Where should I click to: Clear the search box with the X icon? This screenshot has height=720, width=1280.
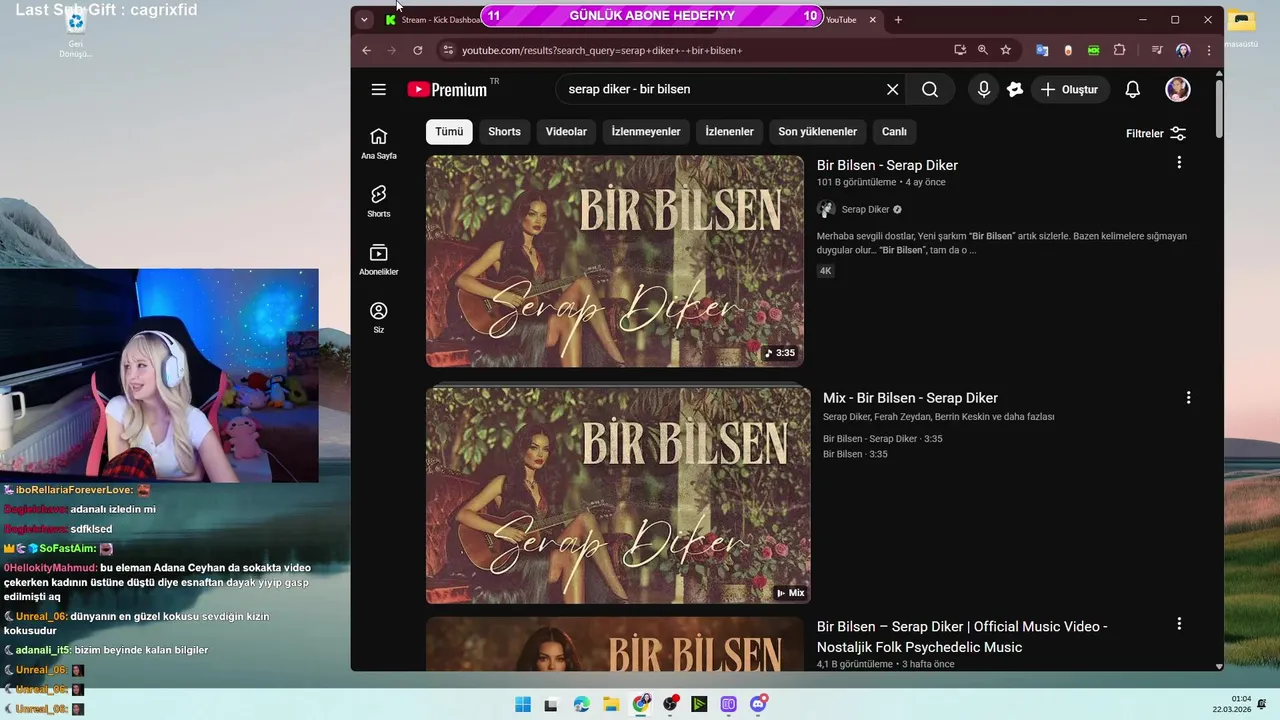point(892,89)
